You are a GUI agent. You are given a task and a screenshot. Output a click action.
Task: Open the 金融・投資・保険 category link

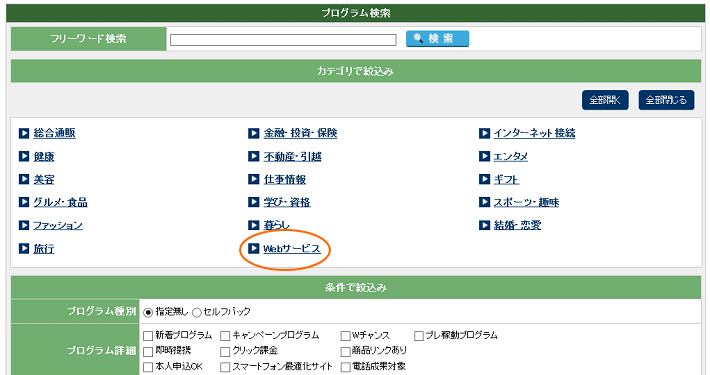point(300,133)
